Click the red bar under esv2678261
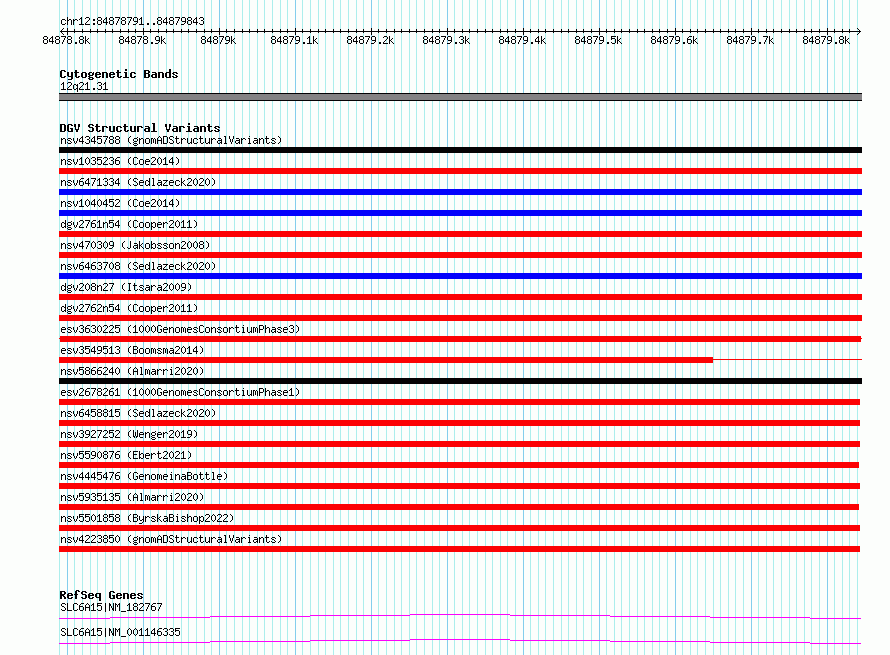 pos(460,402)
